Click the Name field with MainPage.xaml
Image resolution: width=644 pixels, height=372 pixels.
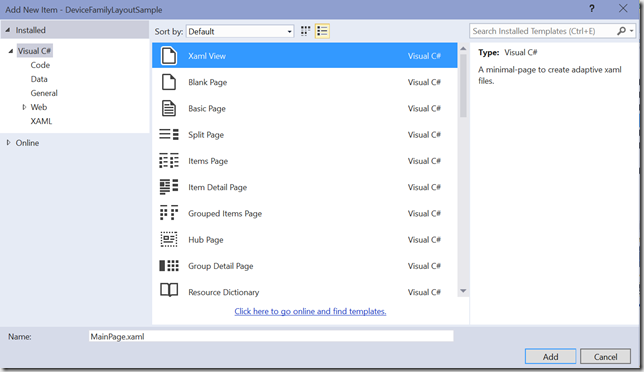pyautogui.click(x=271, y=336)
